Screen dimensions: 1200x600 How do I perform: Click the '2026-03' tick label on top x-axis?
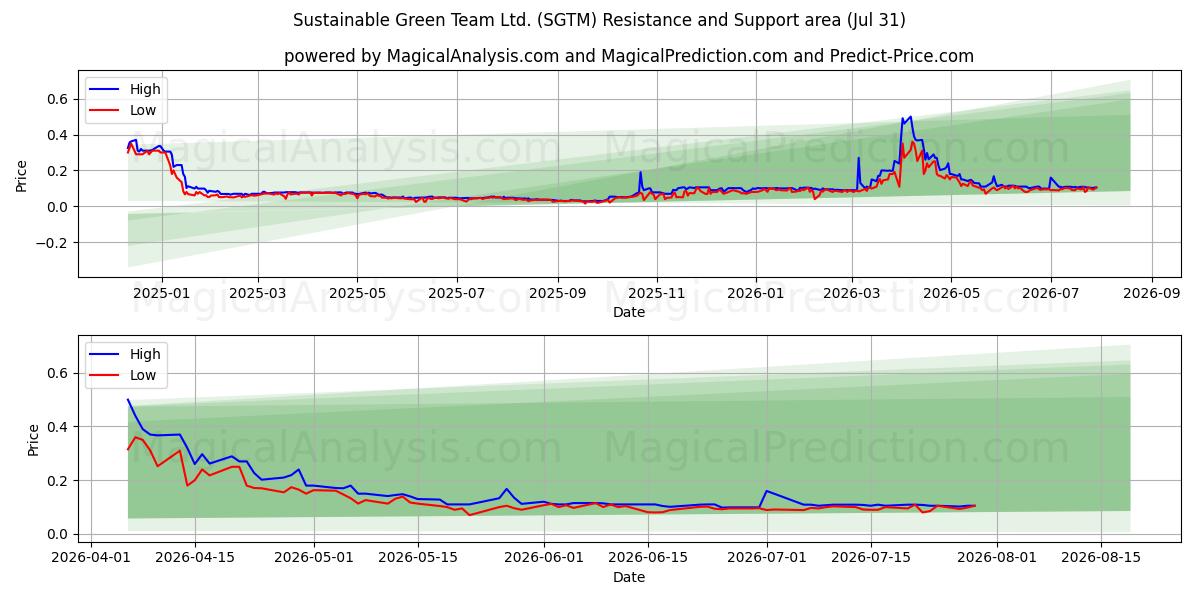click(x=852, y=294)
